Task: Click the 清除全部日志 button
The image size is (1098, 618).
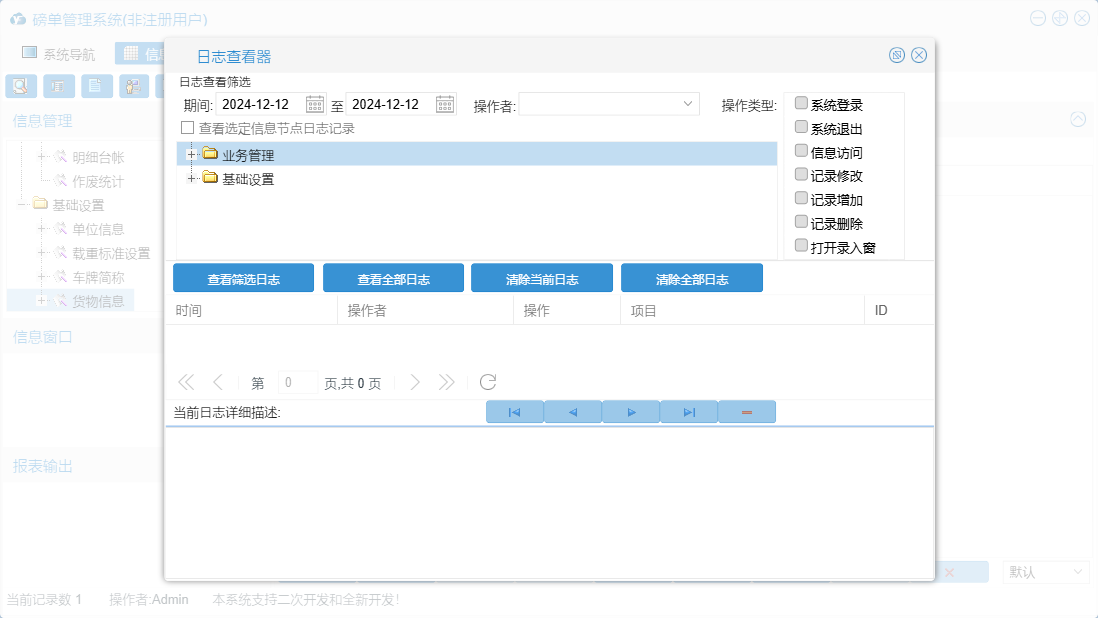Action: pyautogui.click(x=691, y=279)
